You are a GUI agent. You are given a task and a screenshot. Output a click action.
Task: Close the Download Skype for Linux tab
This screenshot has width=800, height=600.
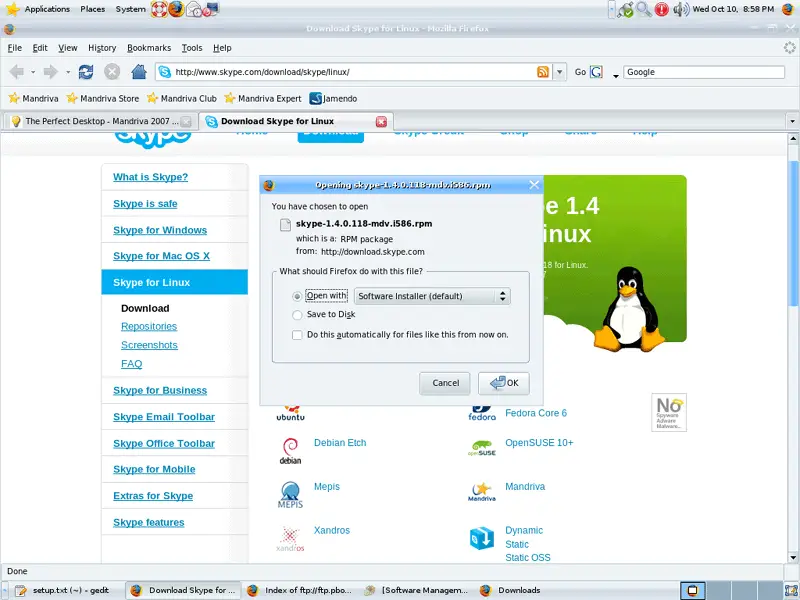click(x=381, y=121)
